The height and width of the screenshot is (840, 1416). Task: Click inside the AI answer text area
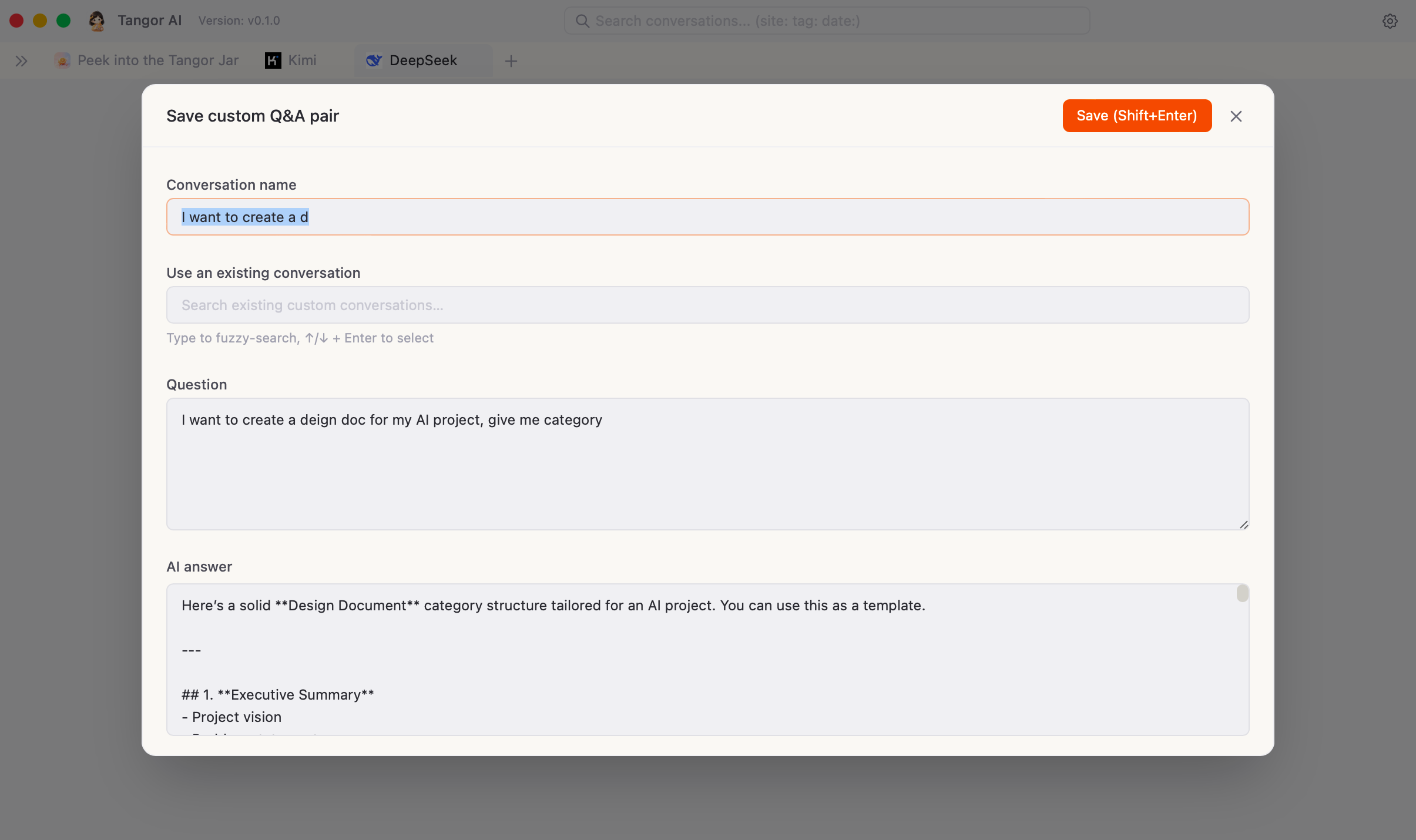[707, 659]
